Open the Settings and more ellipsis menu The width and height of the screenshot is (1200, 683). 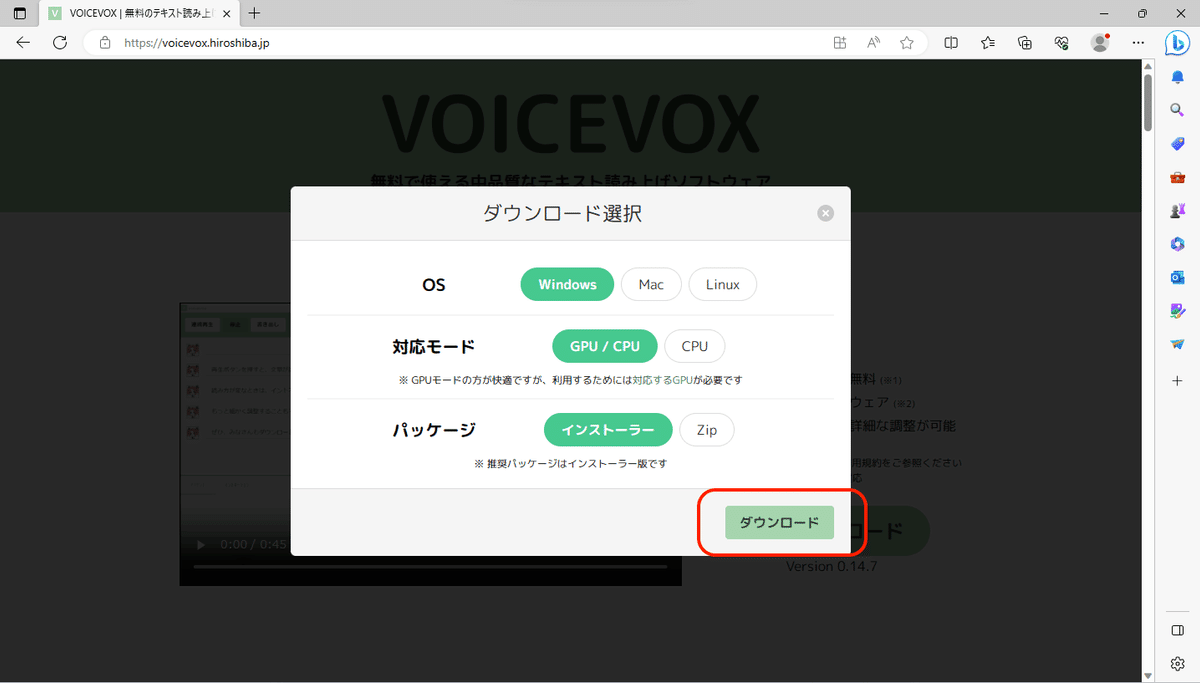pos(1138,43)
